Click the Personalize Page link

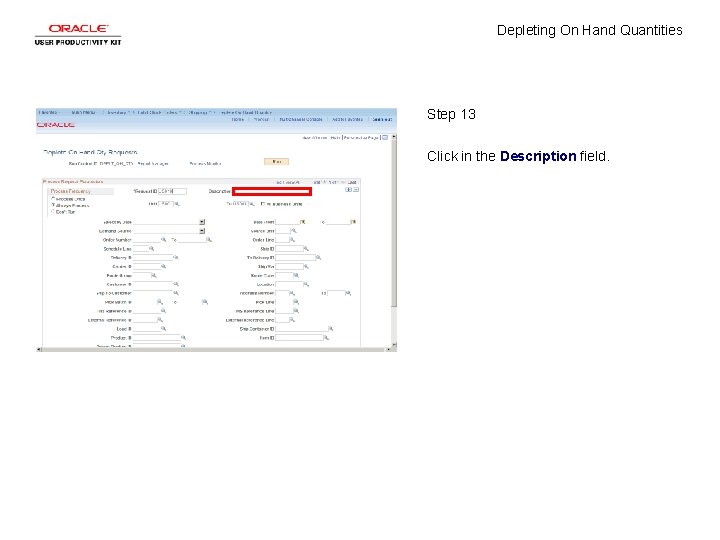tap(361, 138)
